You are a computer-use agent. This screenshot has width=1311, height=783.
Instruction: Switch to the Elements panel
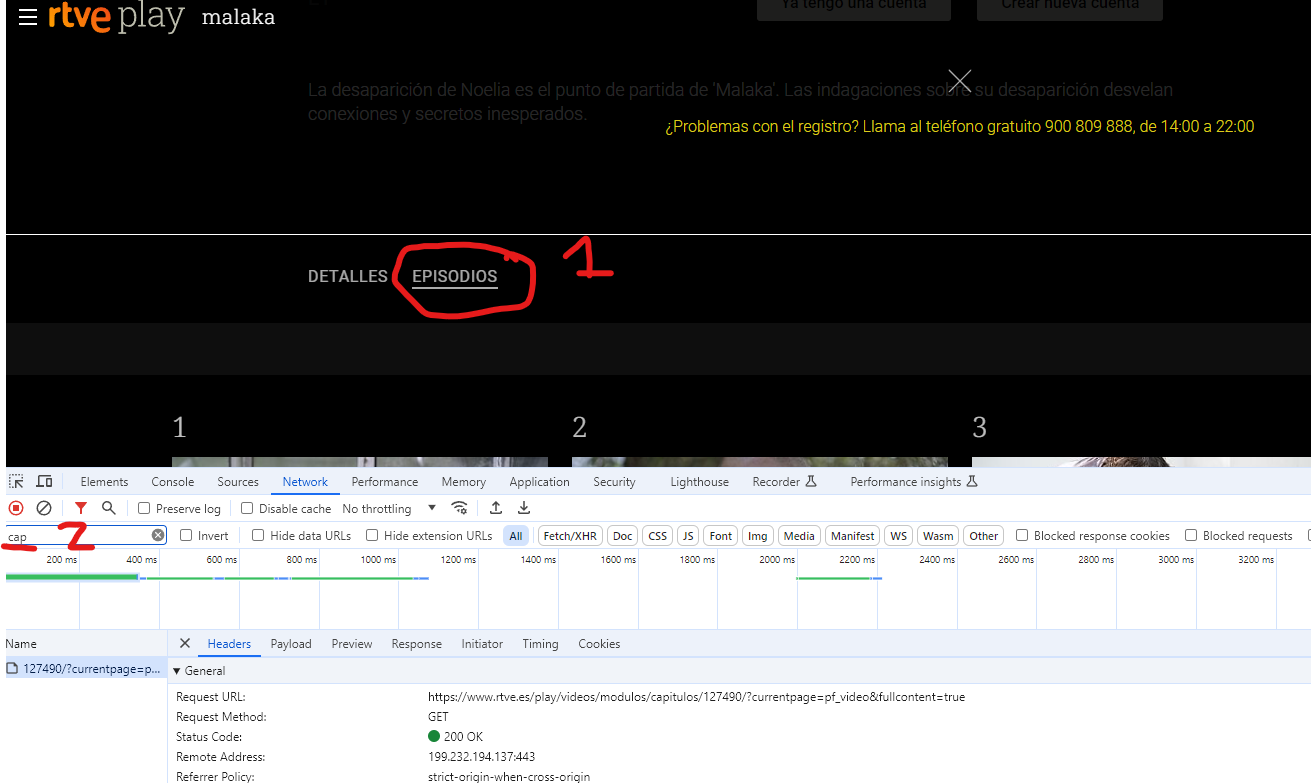[104, 482]
